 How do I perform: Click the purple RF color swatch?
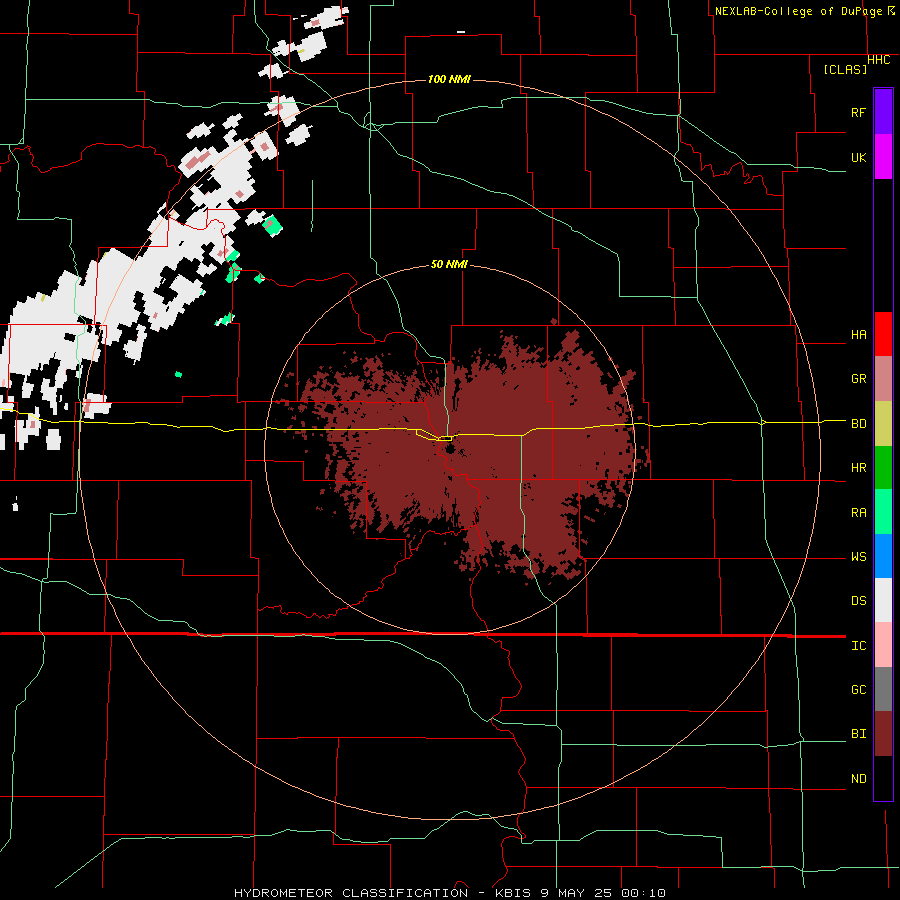point(883,112)
